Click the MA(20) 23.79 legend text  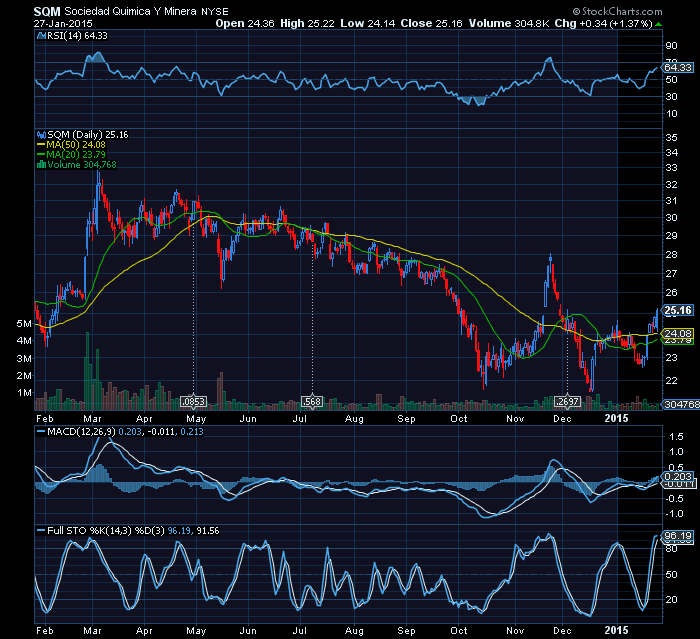pyautogui.click(x=76, y=155)
